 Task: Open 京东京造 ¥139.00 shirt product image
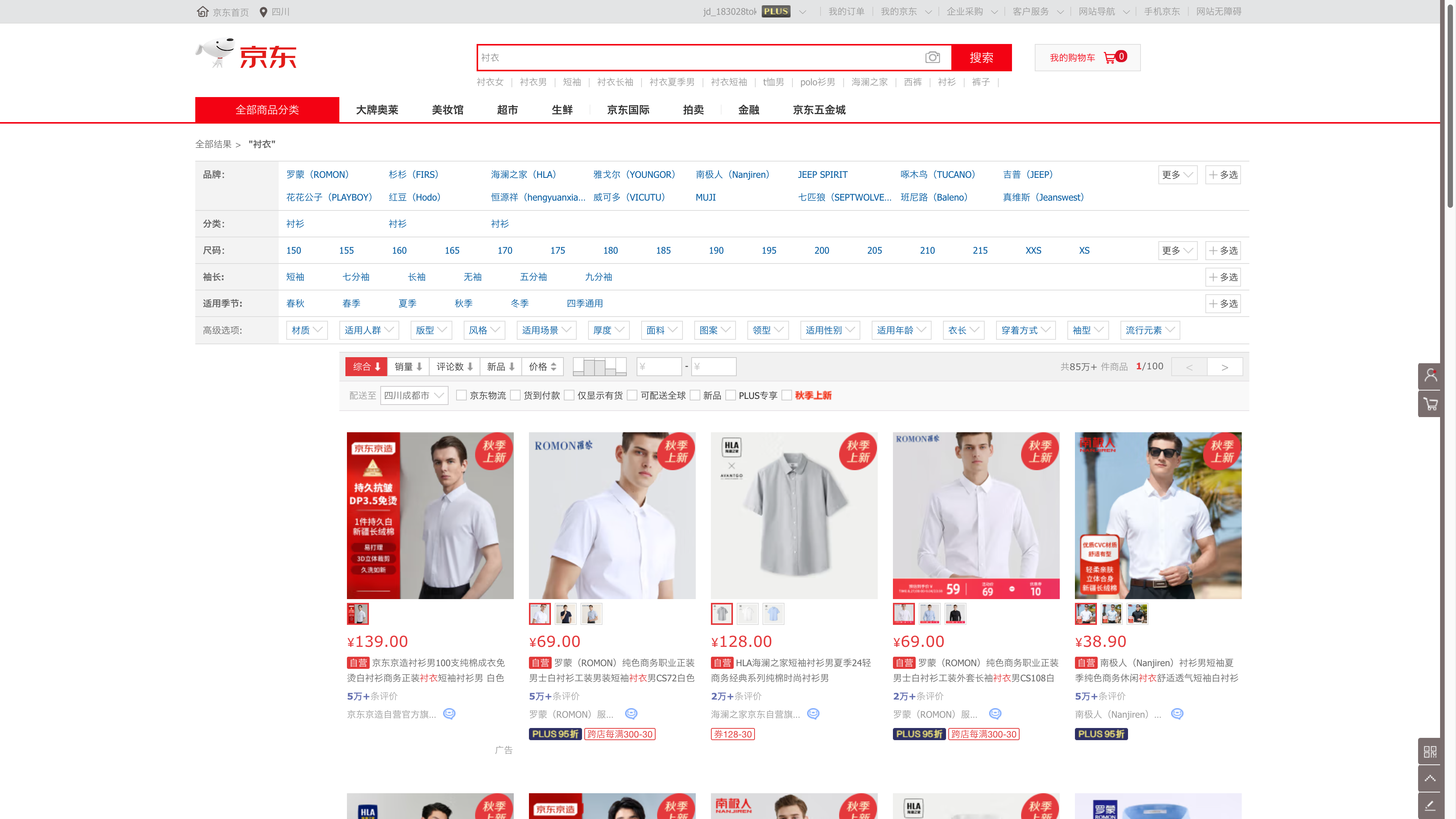pos(430,516)
